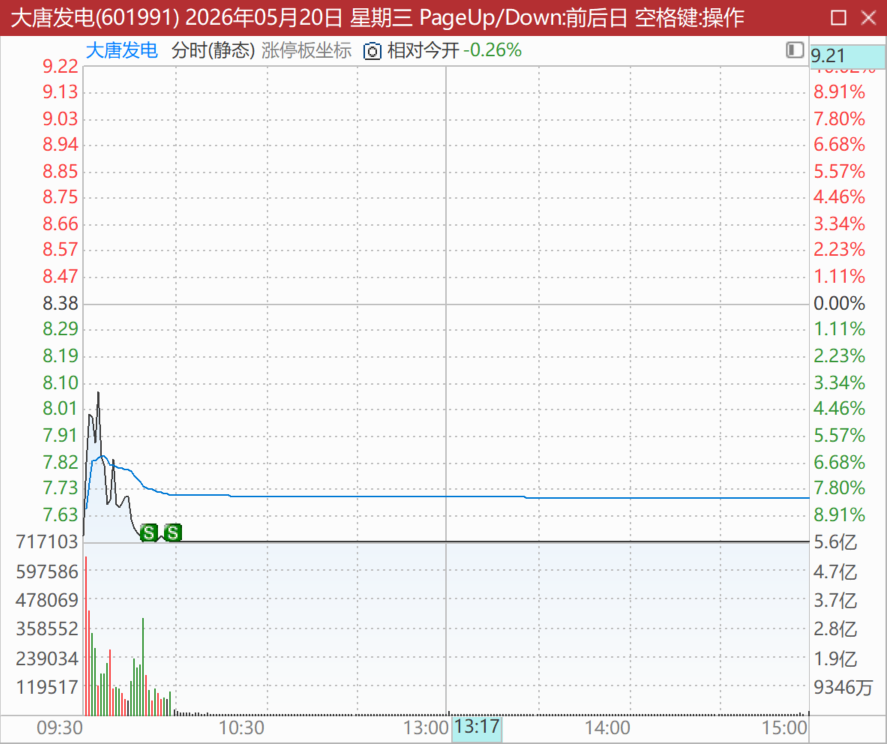Click the 0.00% baseline percentage label
Screen dimensions: 887x744
click(839, 303)
